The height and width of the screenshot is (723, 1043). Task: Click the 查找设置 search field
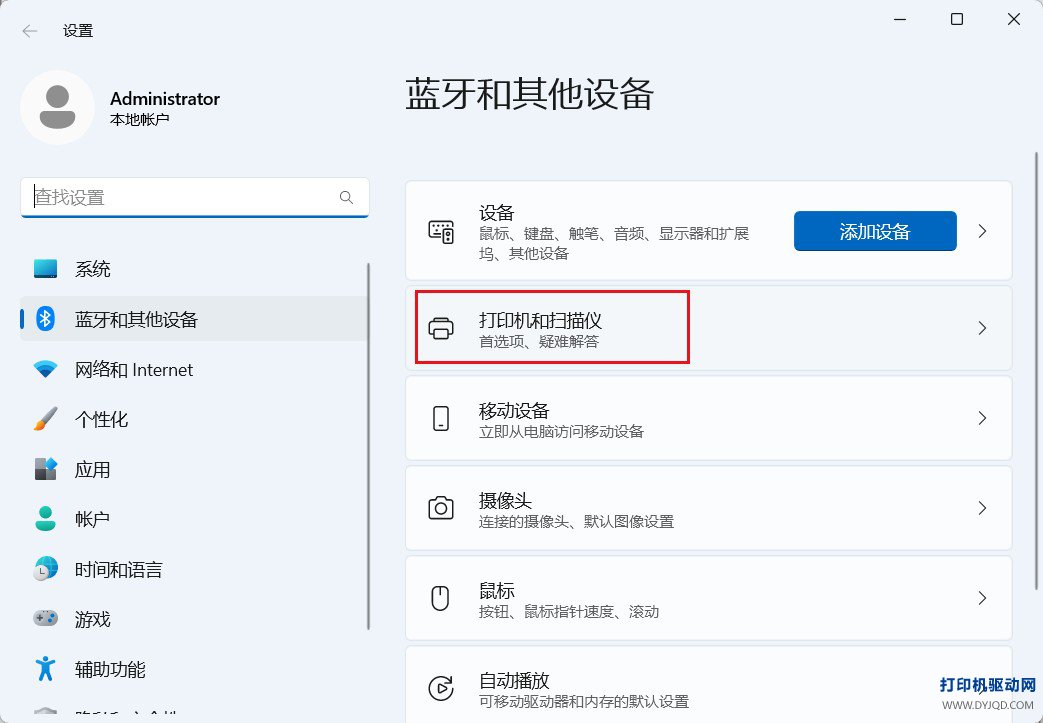coord(194,198)
